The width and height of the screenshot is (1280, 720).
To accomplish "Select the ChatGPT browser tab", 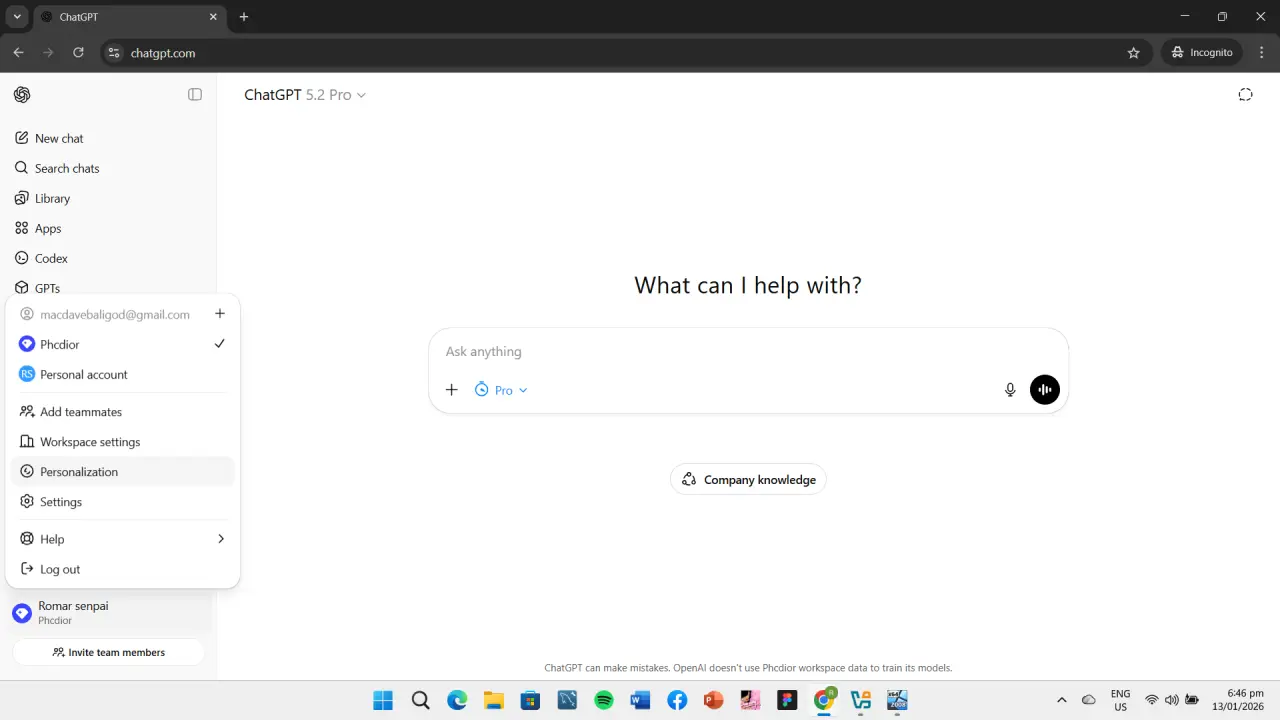I will [130, 17].
